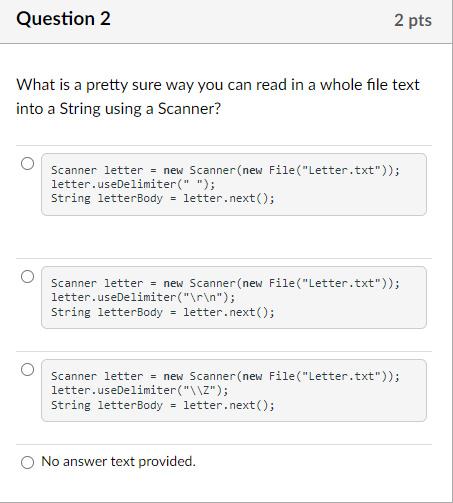Click the 'Question 2' heading

63,19
